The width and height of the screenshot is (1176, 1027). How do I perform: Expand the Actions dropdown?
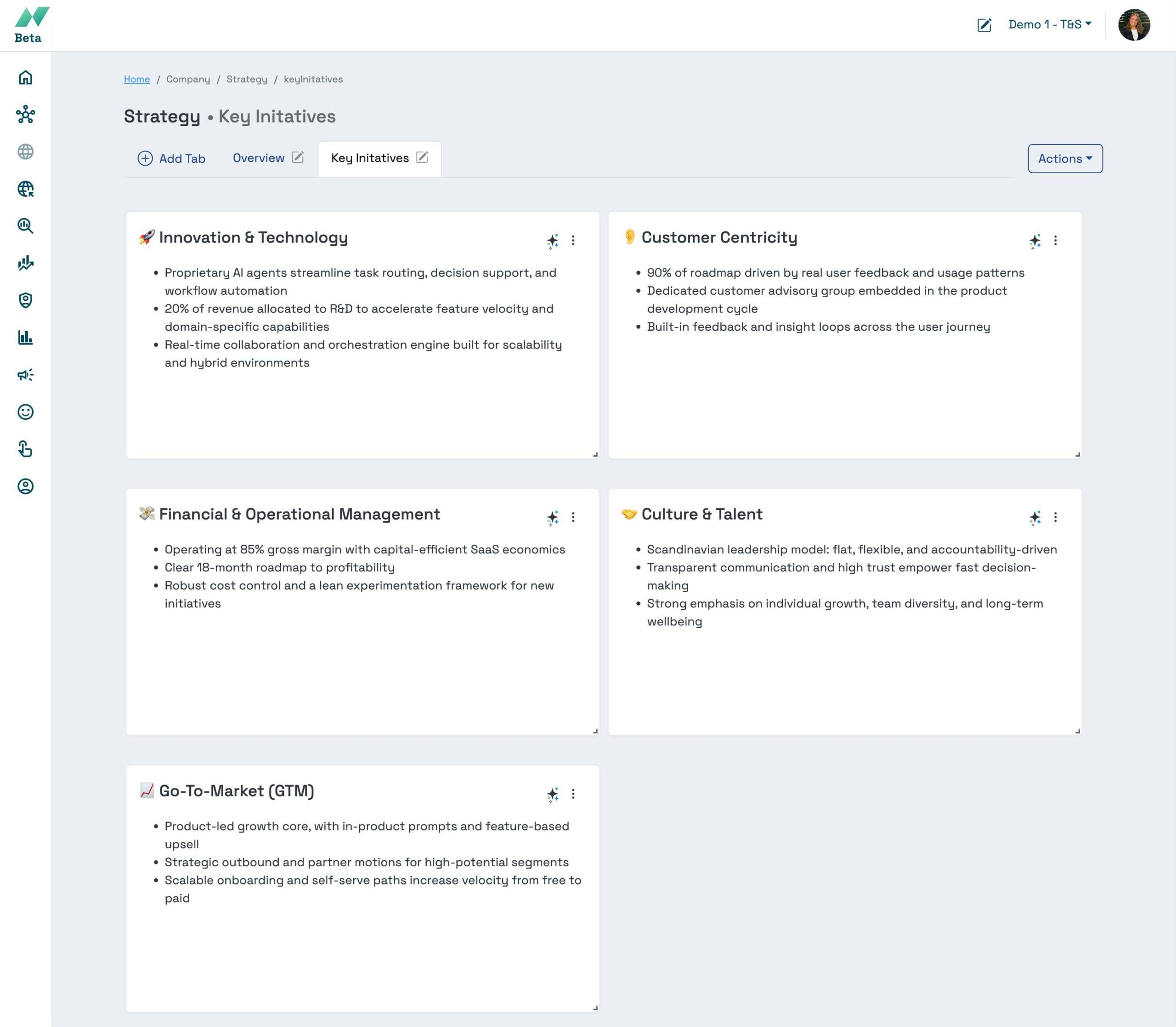tap(1065, 159)
